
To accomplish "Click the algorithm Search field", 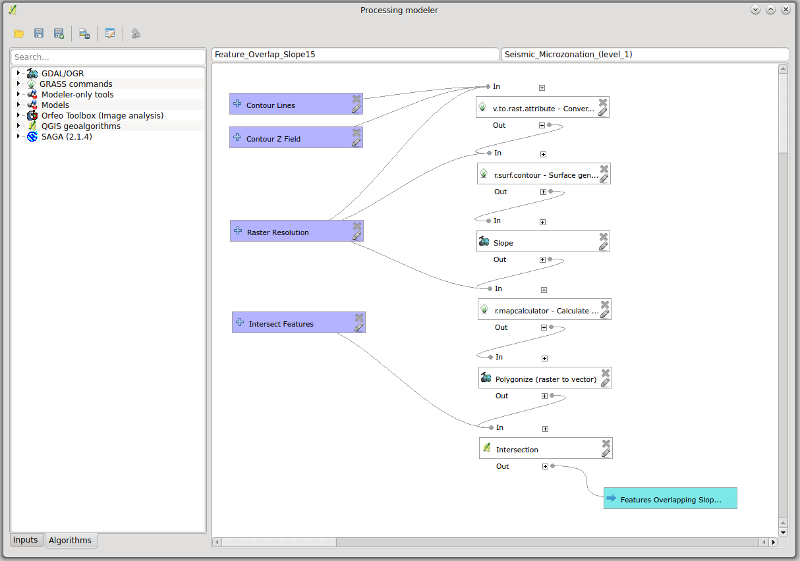I will point(108,57).
